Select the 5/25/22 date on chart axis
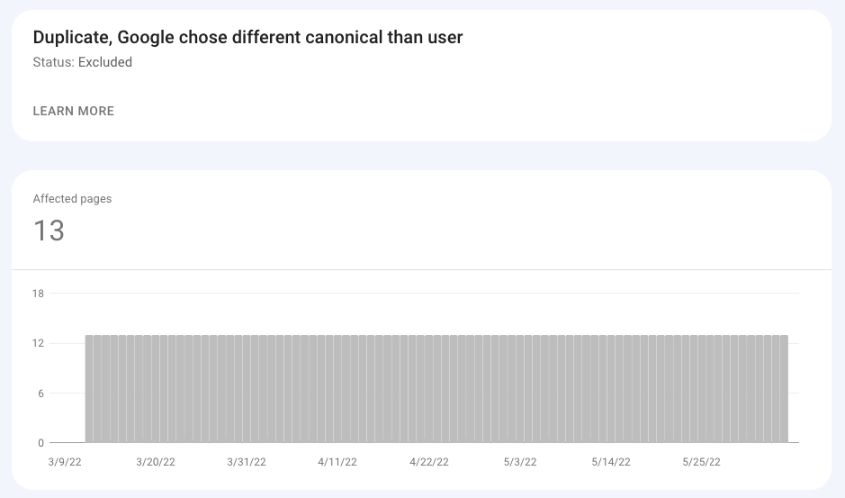This screenshot has height=498, width=845. (x=702, y=462)
